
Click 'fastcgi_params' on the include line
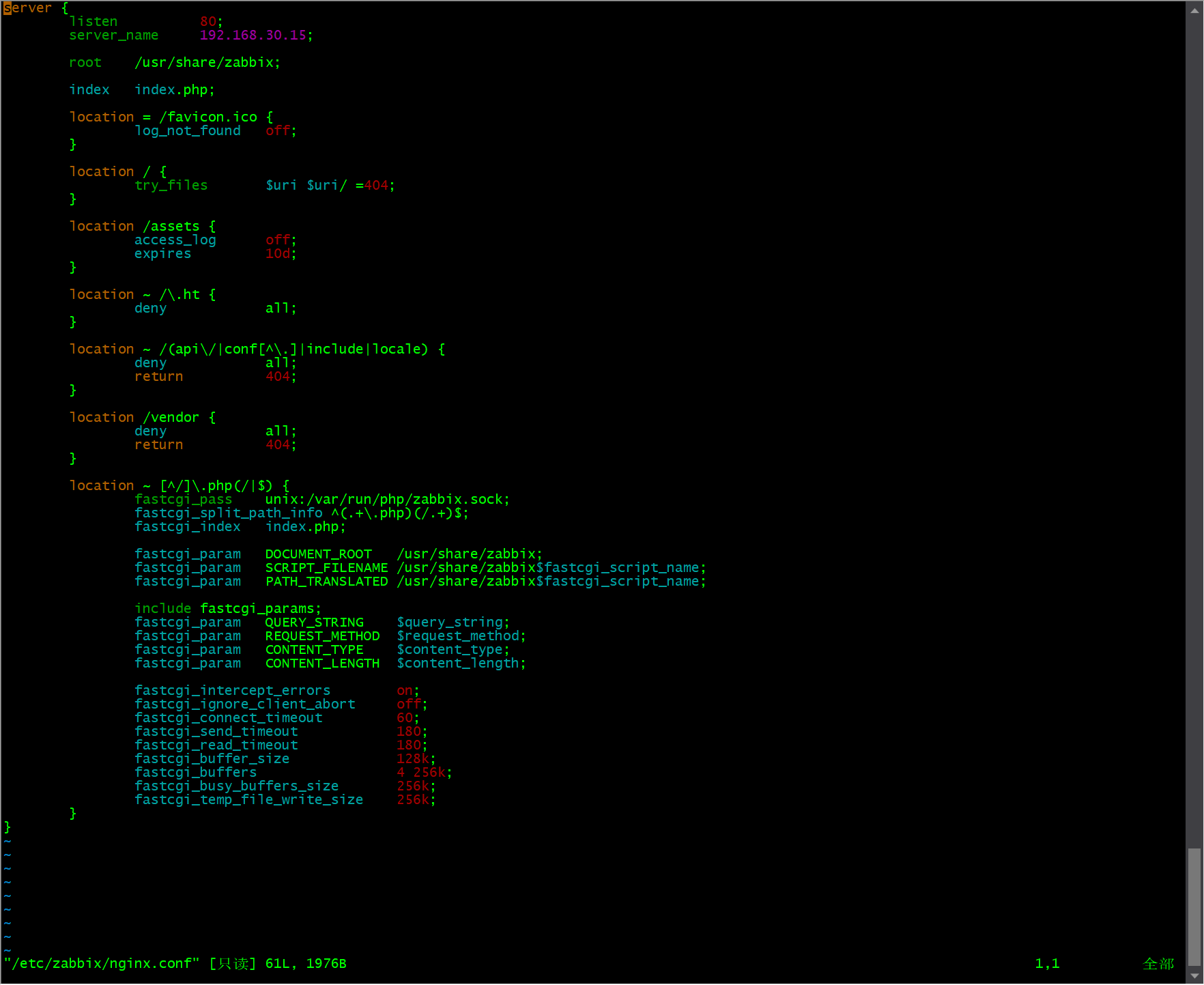(257, 608)
